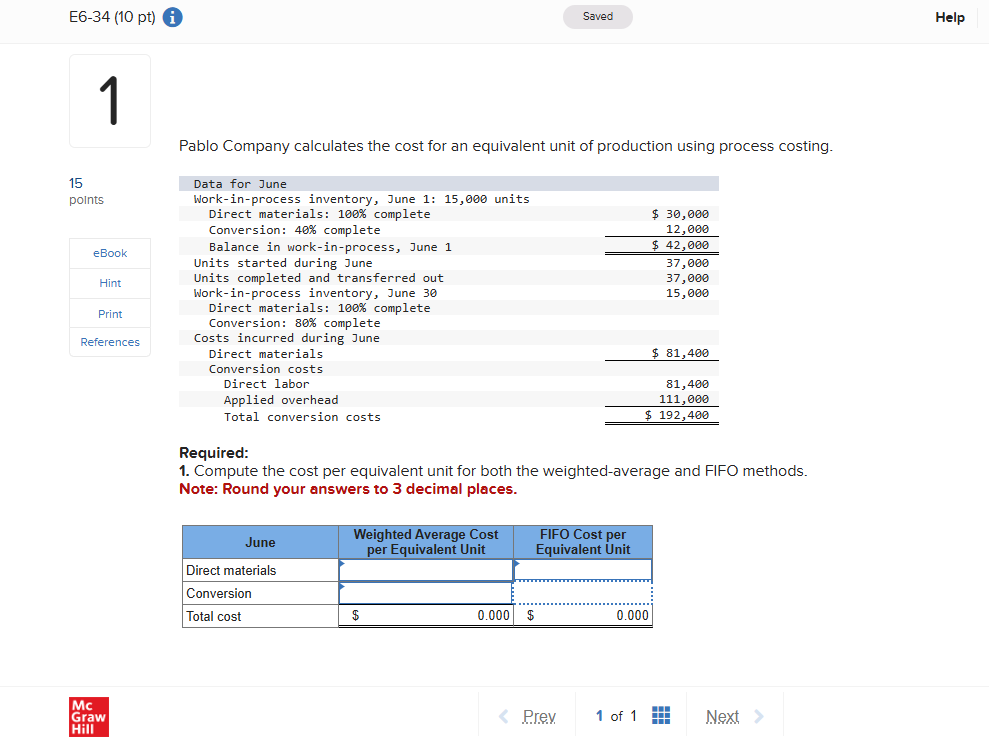The image size is (989, 737).
Task: Open the question grid navigator icon
Action: click(660, 716)
